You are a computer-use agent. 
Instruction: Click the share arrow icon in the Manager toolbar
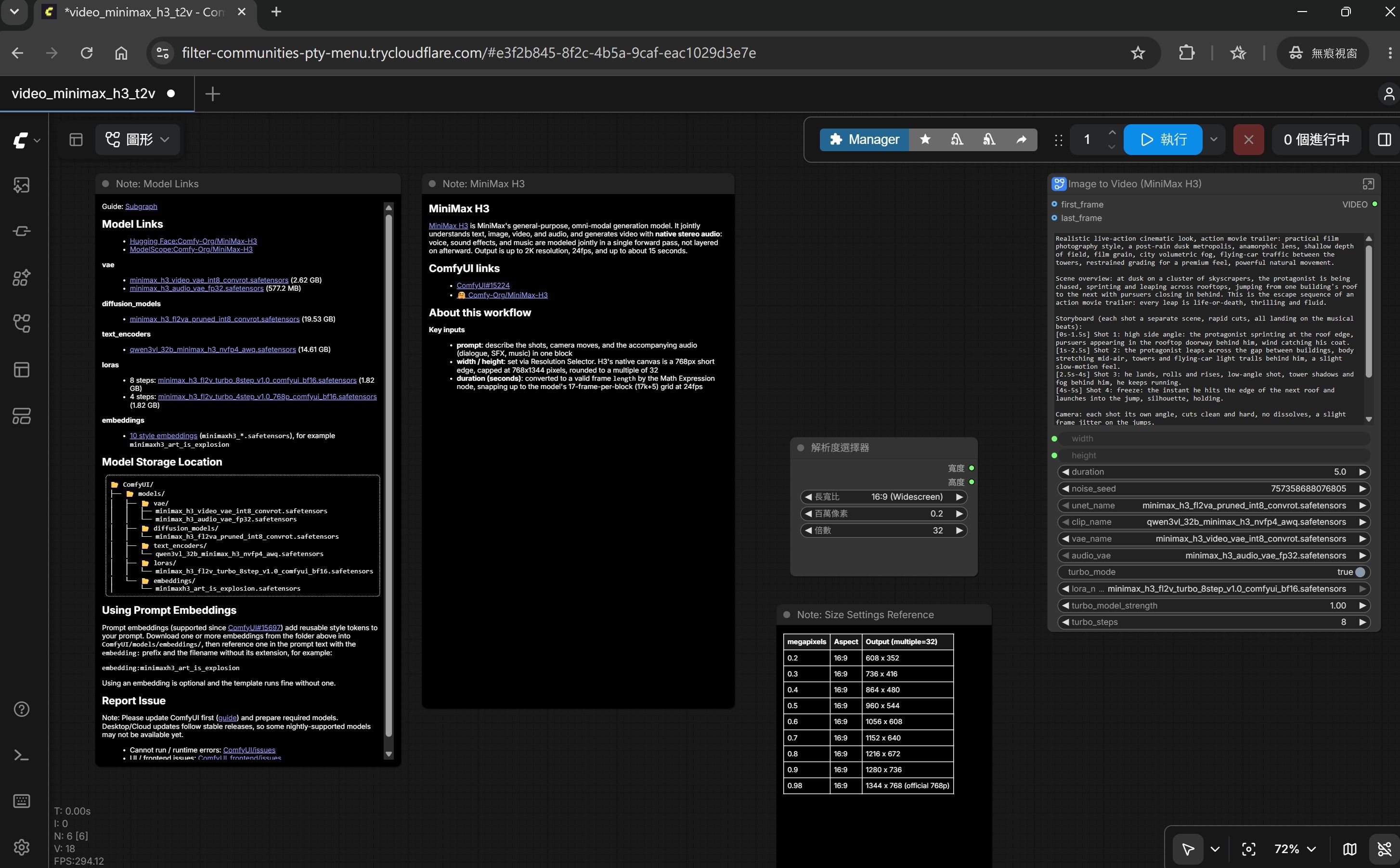[1021, 140]
